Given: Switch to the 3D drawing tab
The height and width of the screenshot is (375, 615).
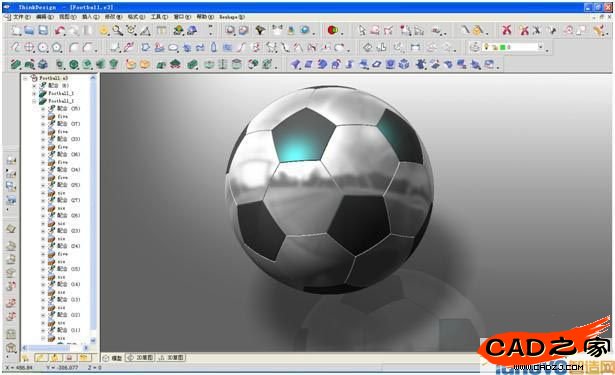Looking at the screenshot, I should [171, 358].
